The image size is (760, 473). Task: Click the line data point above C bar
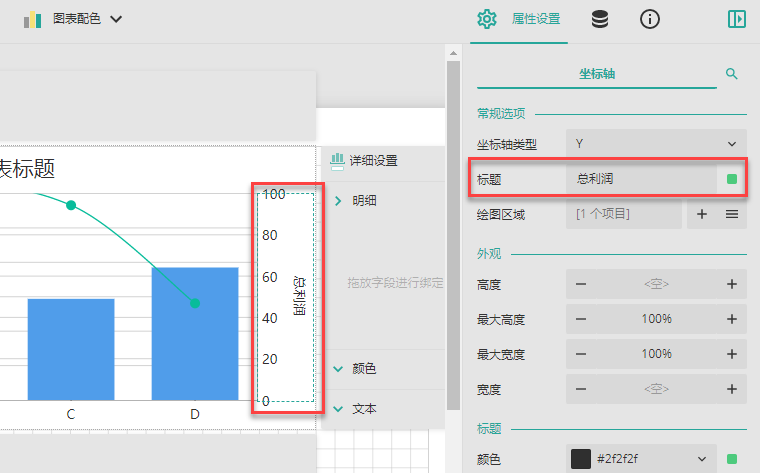click(x=71, y=205)
